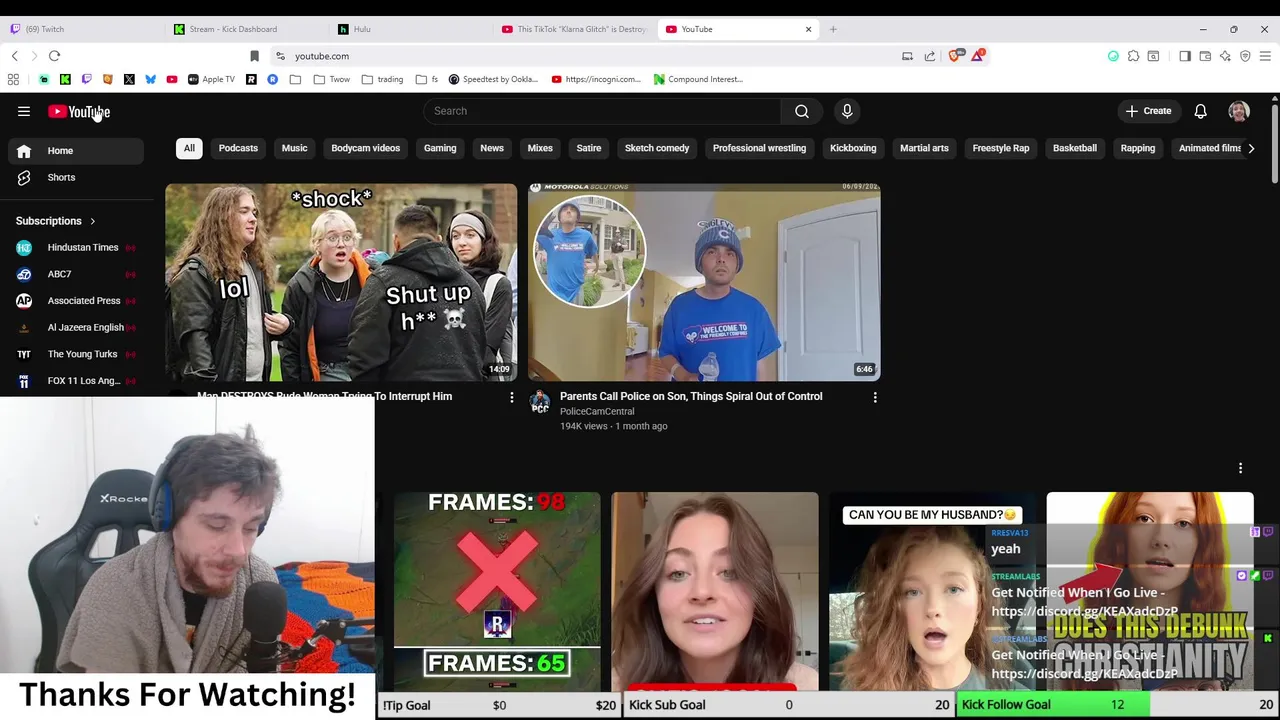Image resolution: width=1280 pixels, height=720 pixels.
Task: Open the Bluesky butterfly bookmark
Action: (150, 79)
